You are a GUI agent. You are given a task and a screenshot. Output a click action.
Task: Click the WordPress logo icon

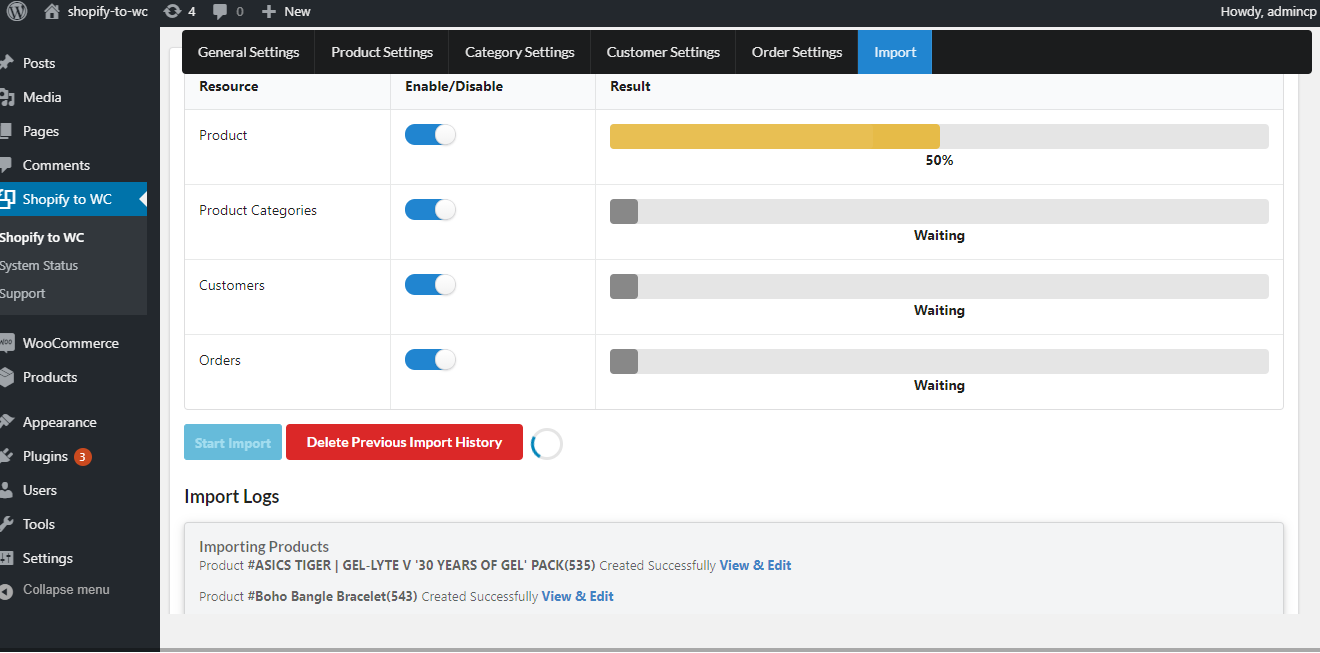tap(16, 12)
